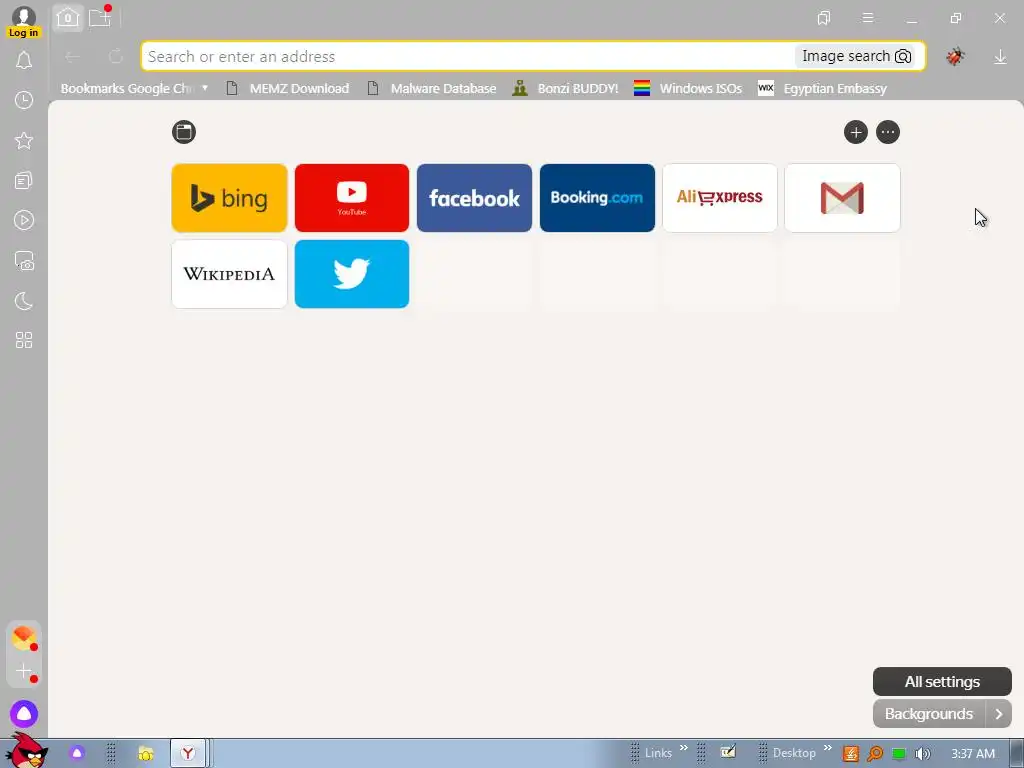
Task: Open the home tab with zero counter
Action: (x=68, y=18)
